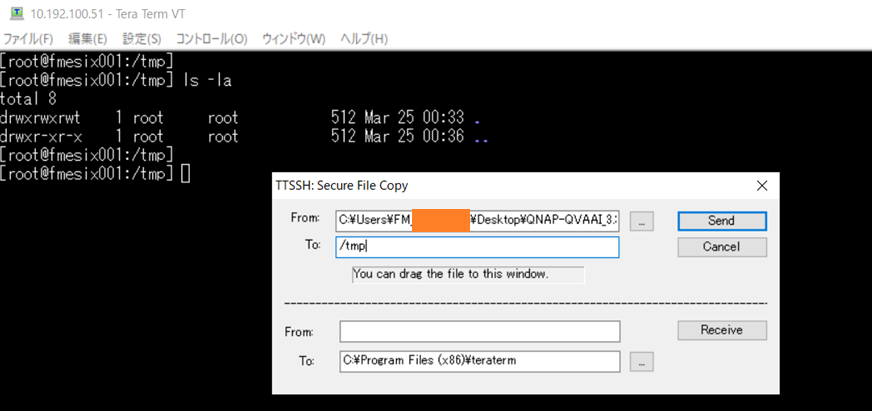Open the ウィンドウ(W) menu
The image size is (872, 412).
click(x=293, y=39)
